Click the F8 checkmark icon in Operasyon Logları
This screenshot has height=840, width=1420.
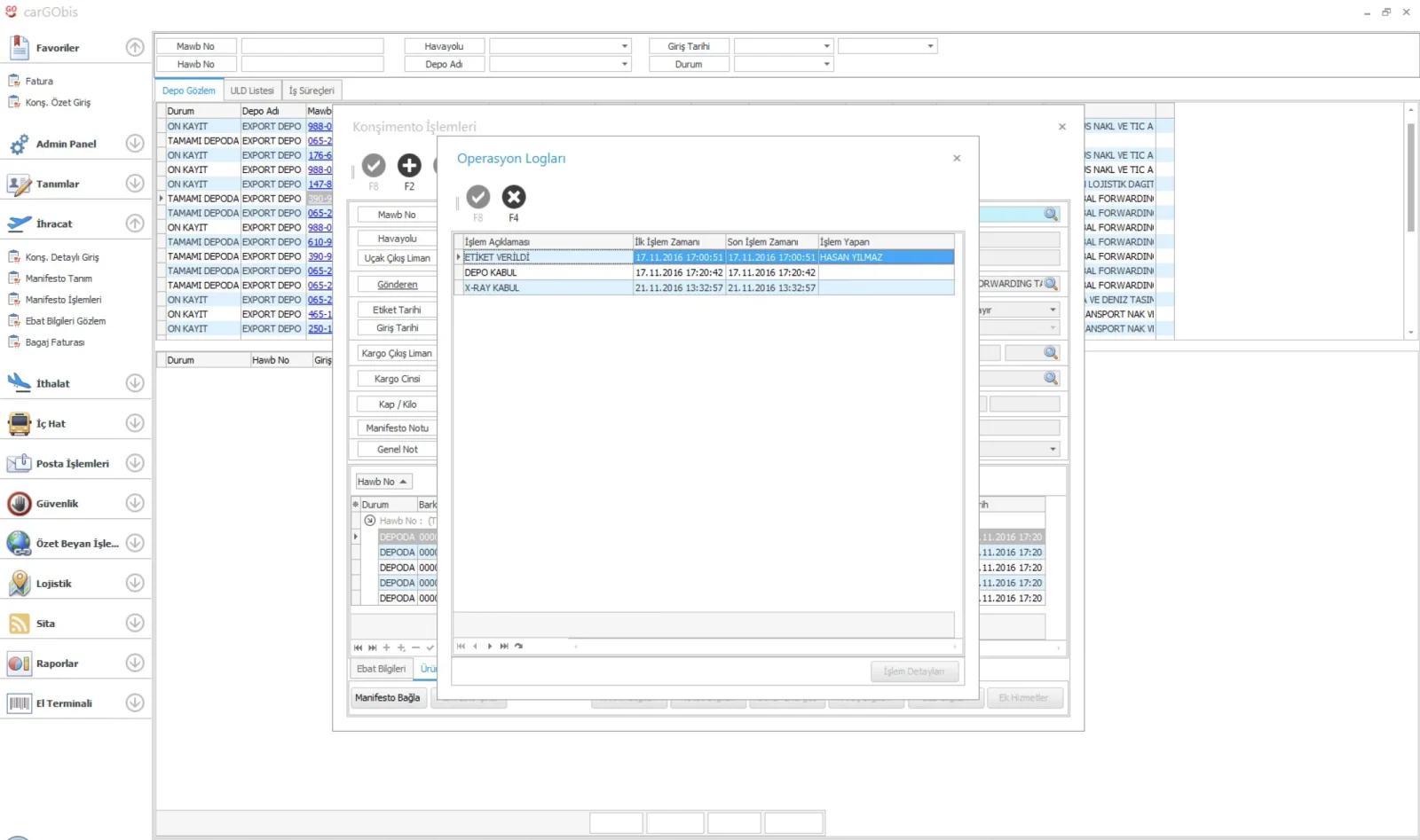coord(478,197)
